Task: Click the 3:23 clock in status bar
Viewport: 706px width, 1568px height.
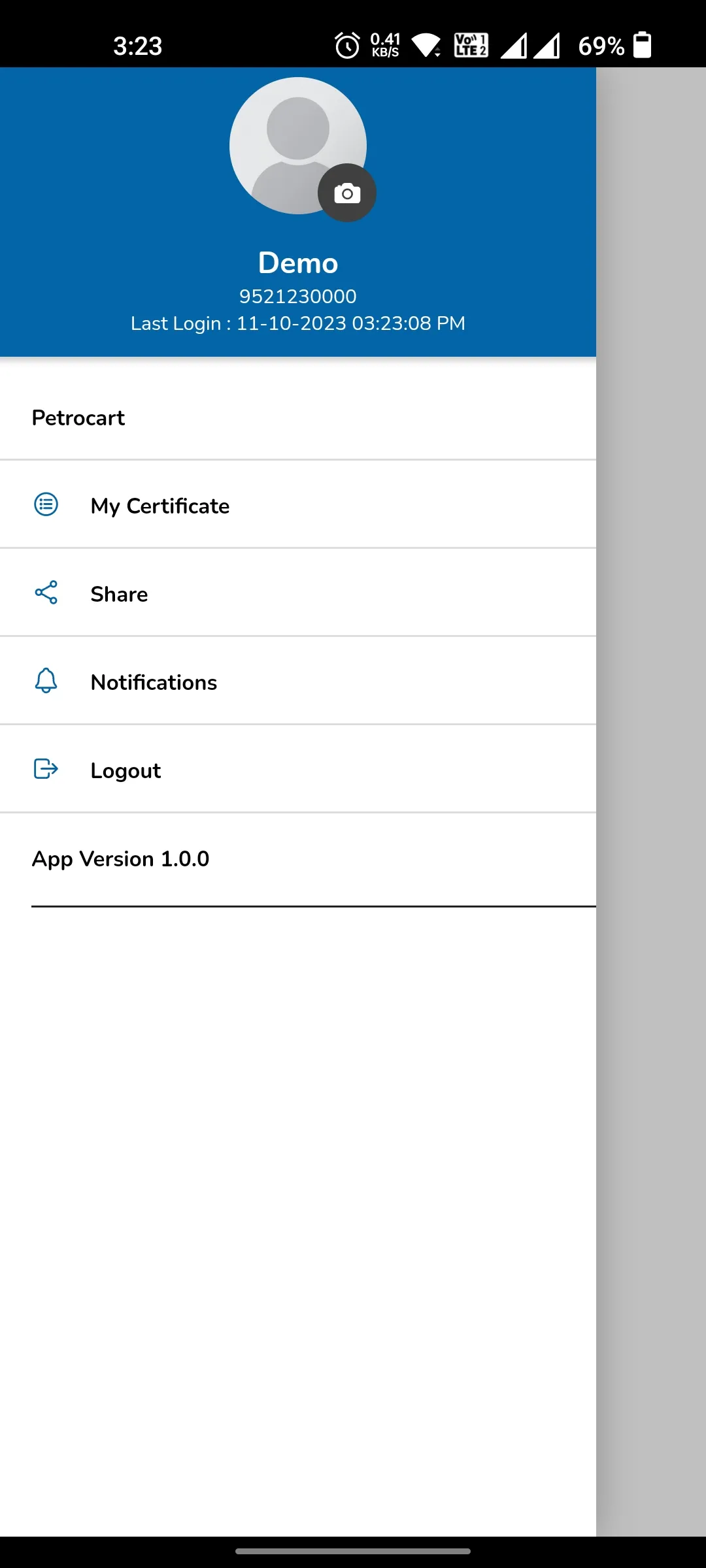Action: 137,46
